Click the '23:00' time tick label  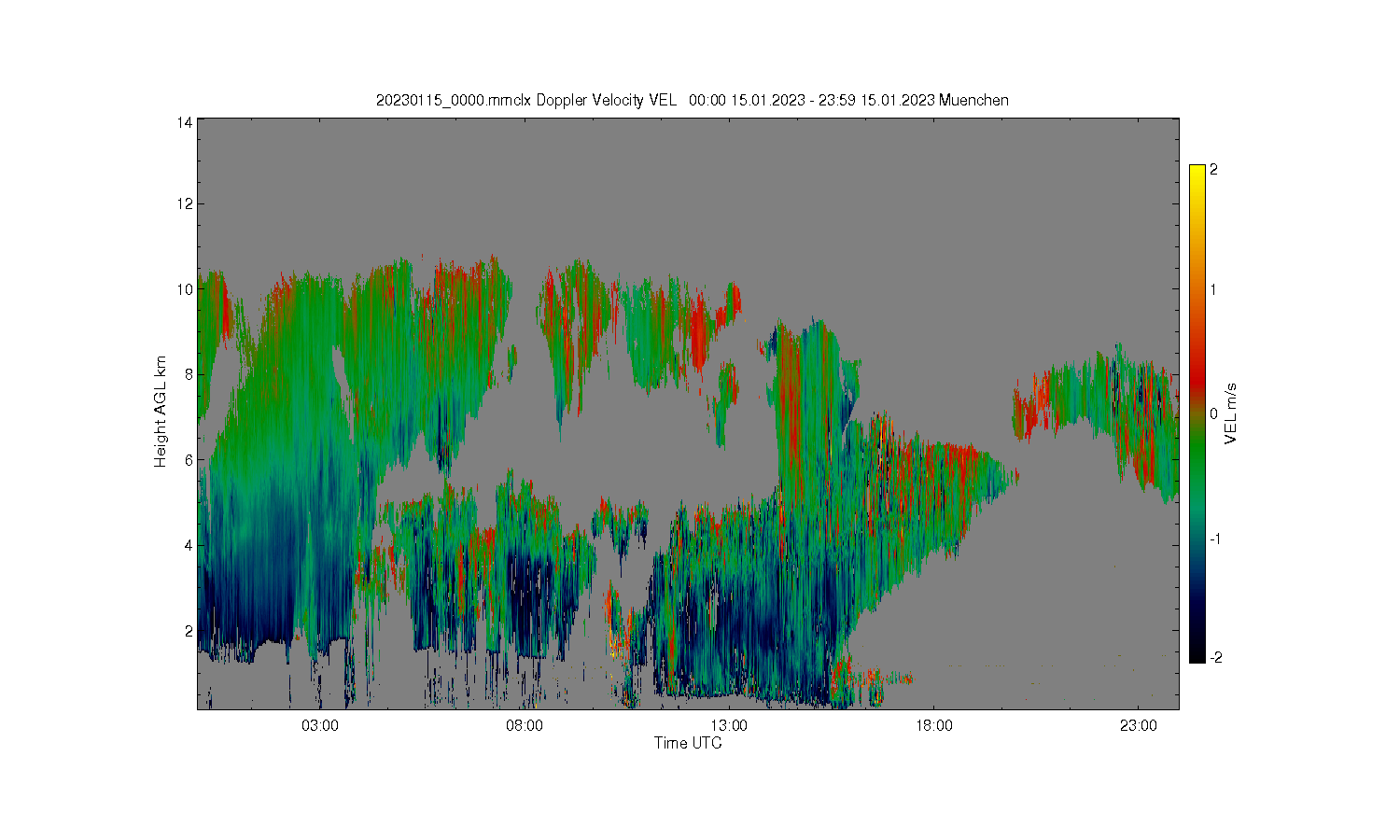coord(1138,725)
